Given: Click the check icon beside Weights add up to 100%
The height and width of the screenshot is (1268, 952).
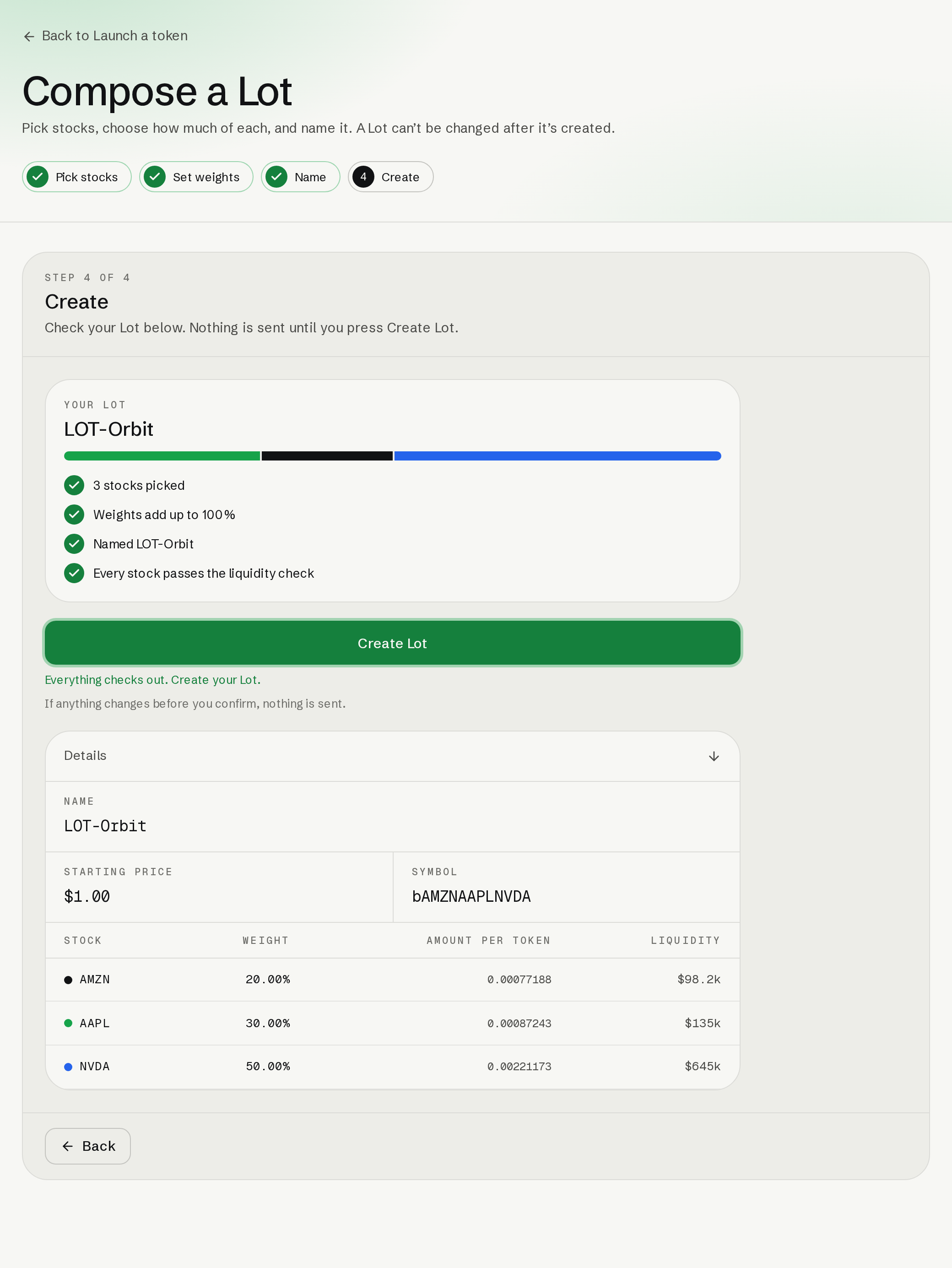Looking at the screenshot, I should (74, 514).
